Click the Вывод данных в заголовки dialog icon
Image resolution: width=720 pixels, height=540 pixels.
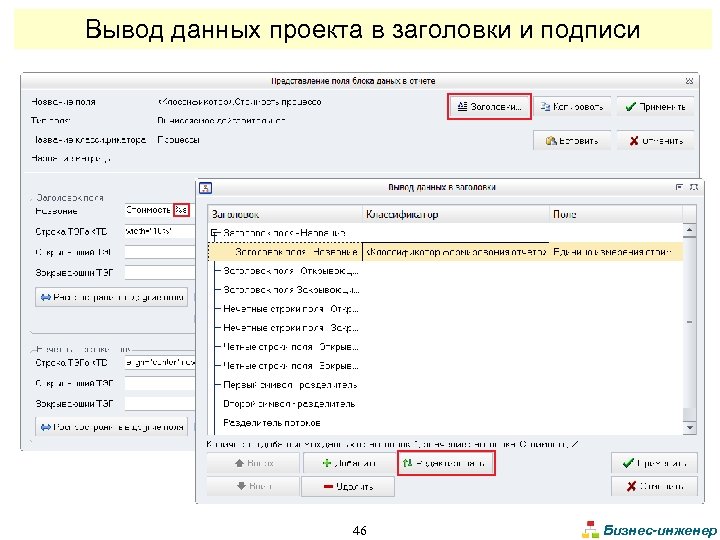[x=205, y=188]
